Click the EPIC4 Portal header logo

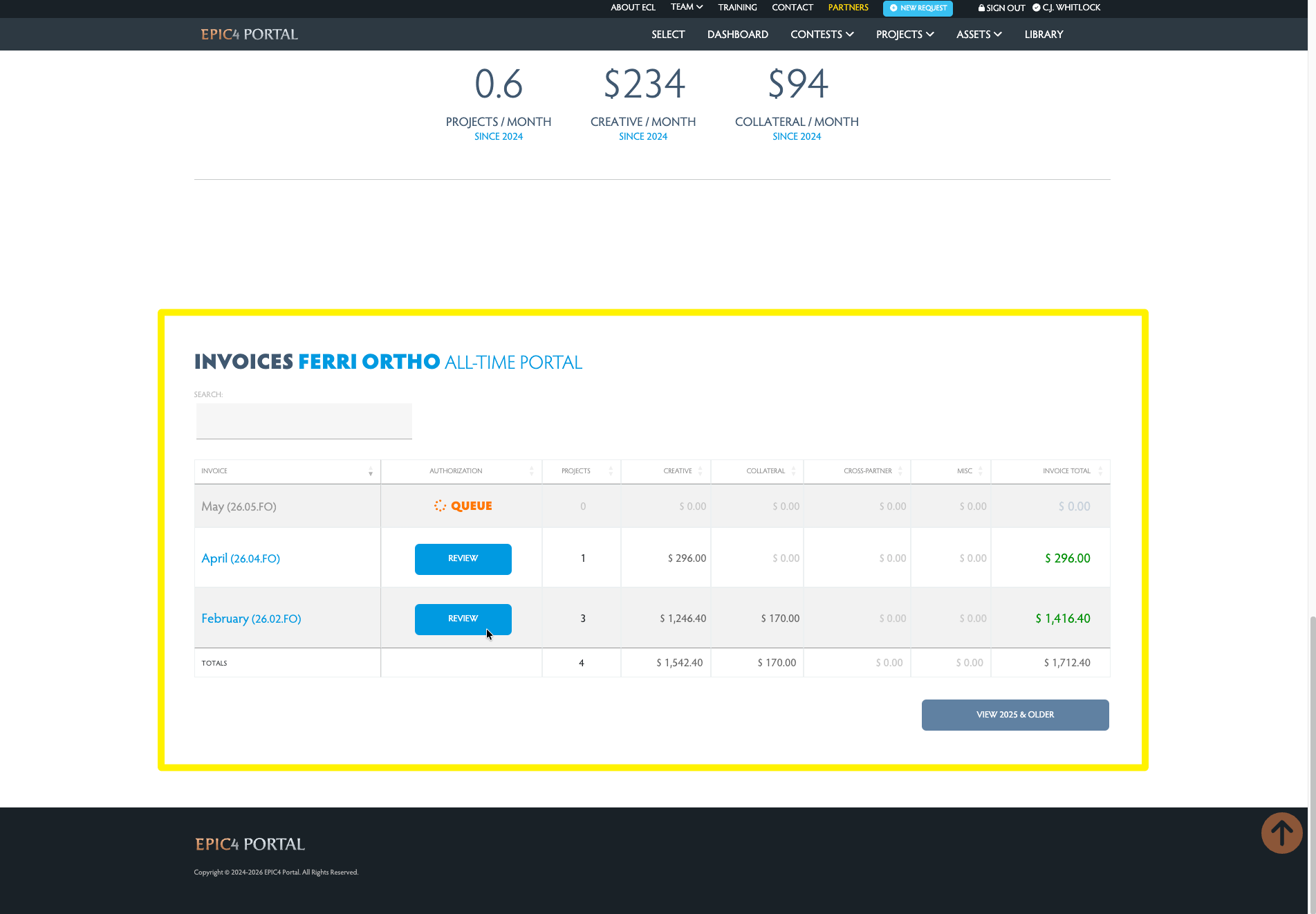249,35
